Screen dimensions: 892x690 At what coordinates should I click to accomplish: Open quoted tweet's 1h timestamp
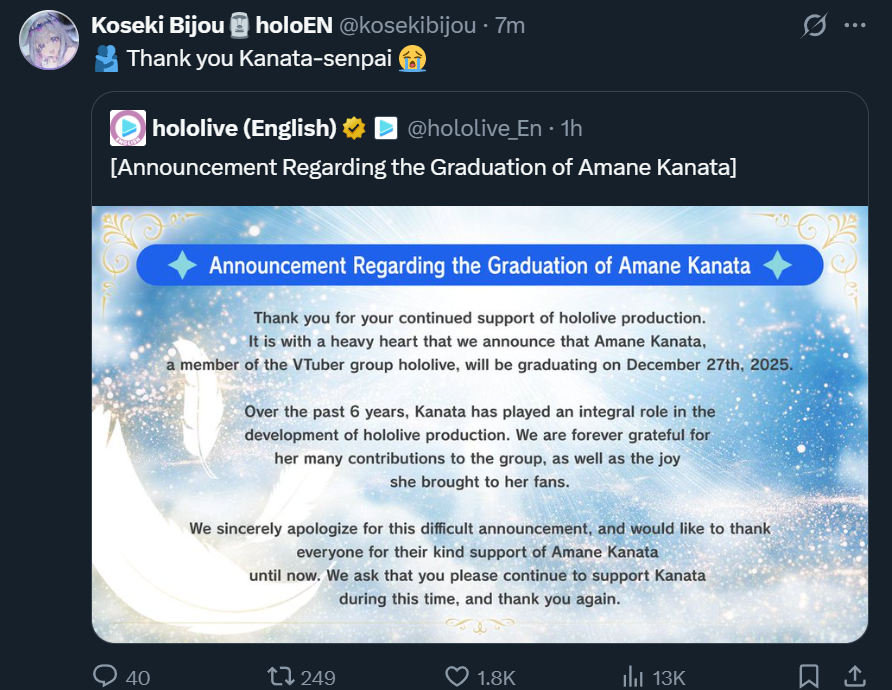(572, 129)
